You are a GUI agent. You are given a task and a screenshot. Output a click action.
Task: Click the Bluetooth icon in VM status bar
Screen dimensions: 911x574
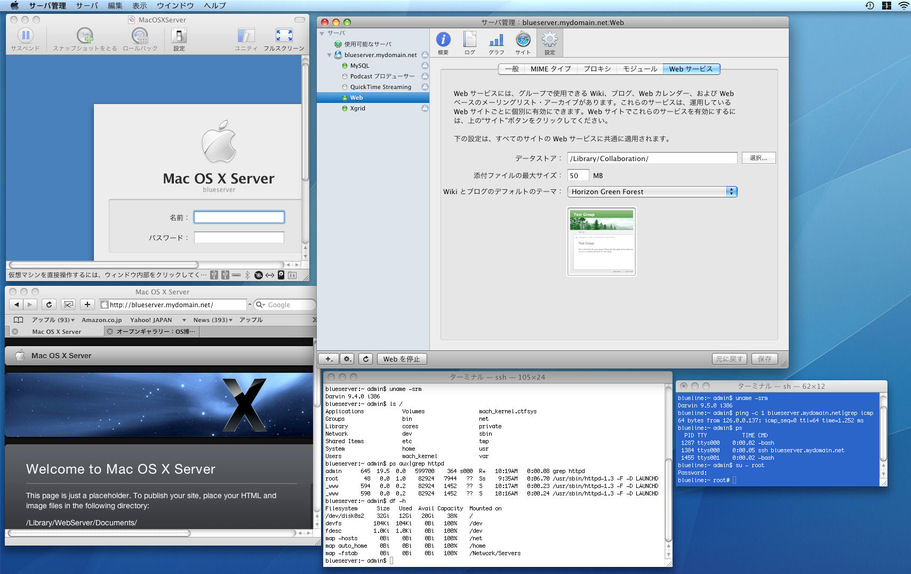247,275
